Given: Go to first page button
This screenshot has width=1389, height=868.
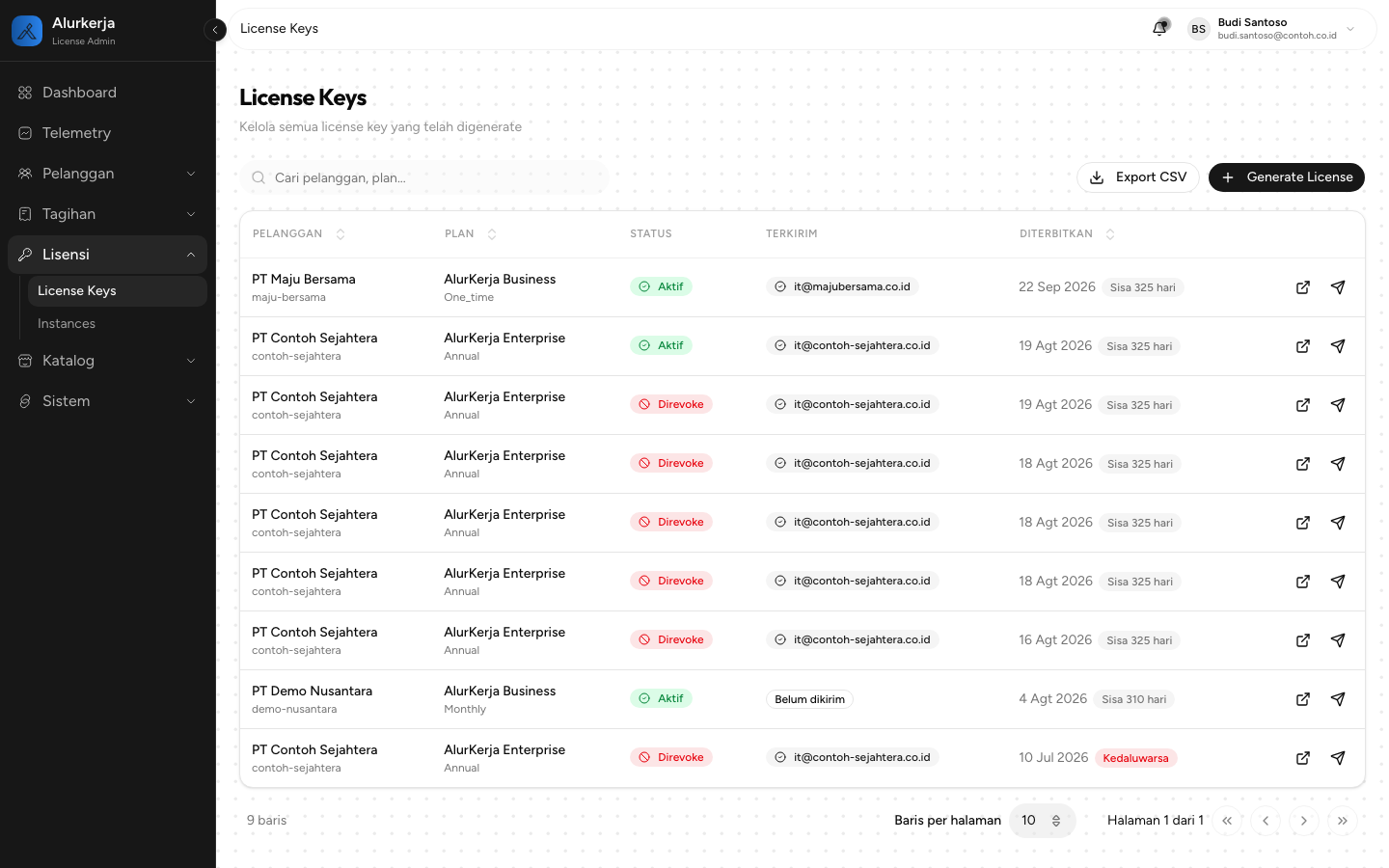Looking at the screenshot, I should [1227, 821].
